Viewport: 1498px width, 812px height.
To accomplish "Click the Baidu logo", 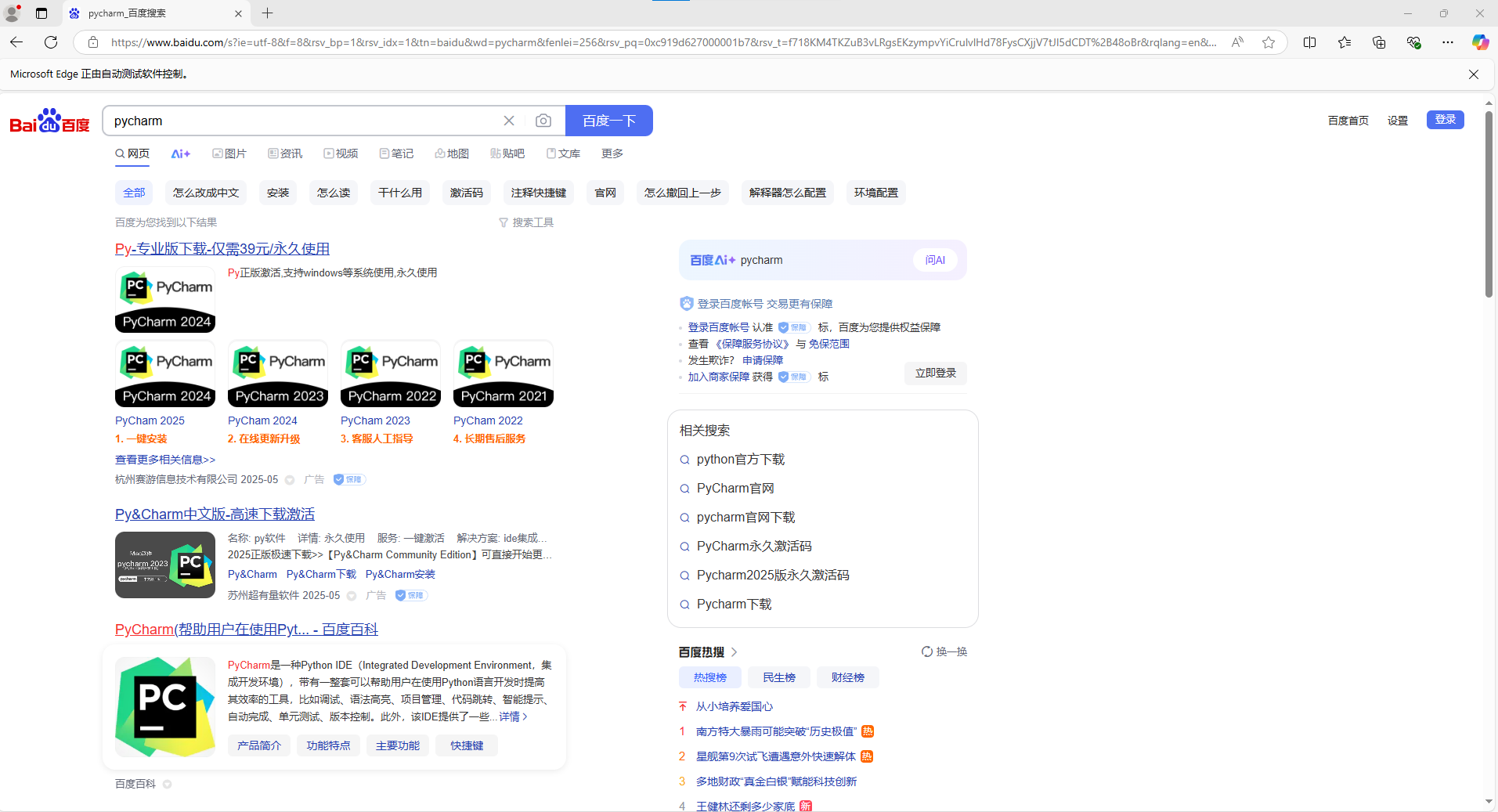I will coord(49,121).
